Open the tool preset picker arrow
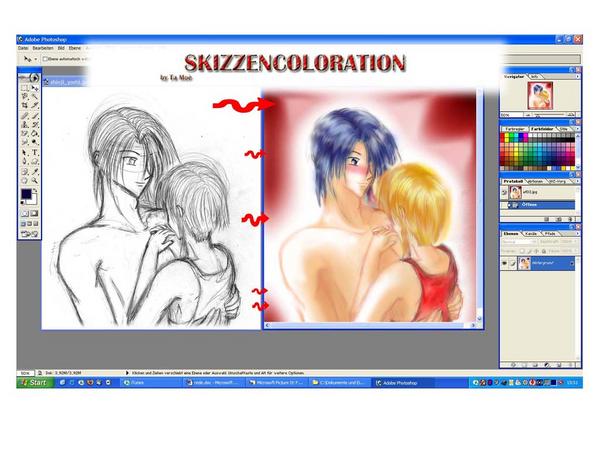This screenshot has height=450, width=600. (36, 59)
